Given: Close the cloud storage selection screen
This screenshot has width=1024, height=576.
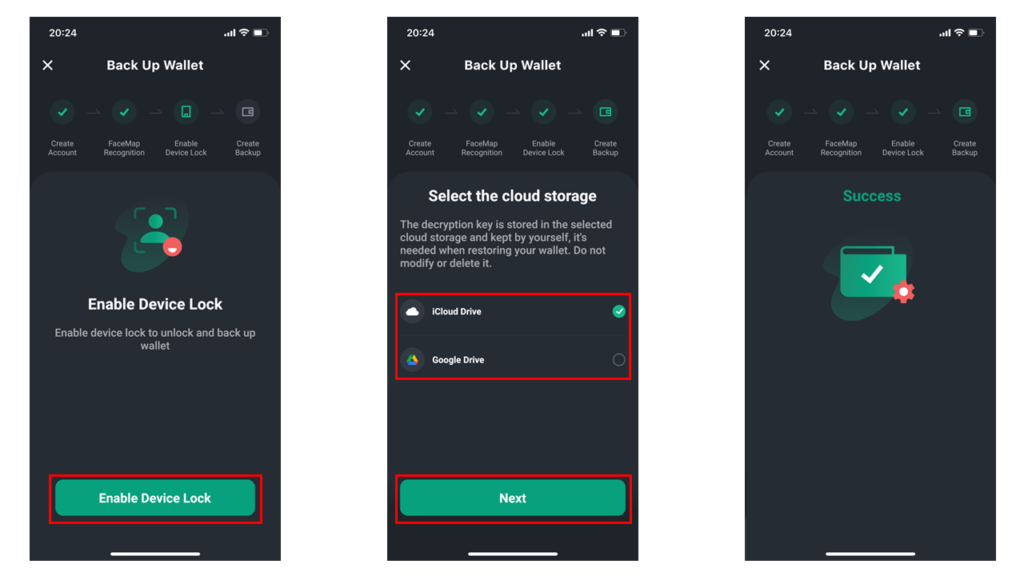Looking at the screenshot, I should [406, 65].
